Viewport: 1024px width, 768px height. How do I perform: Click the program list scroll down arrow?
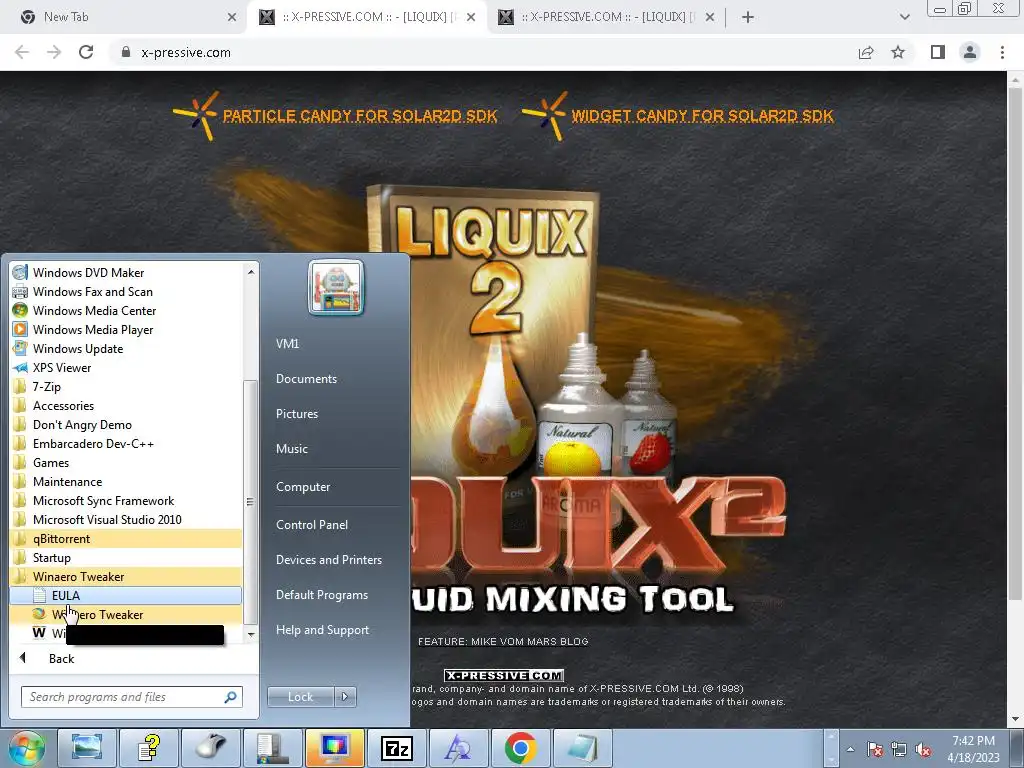[251, 634]
